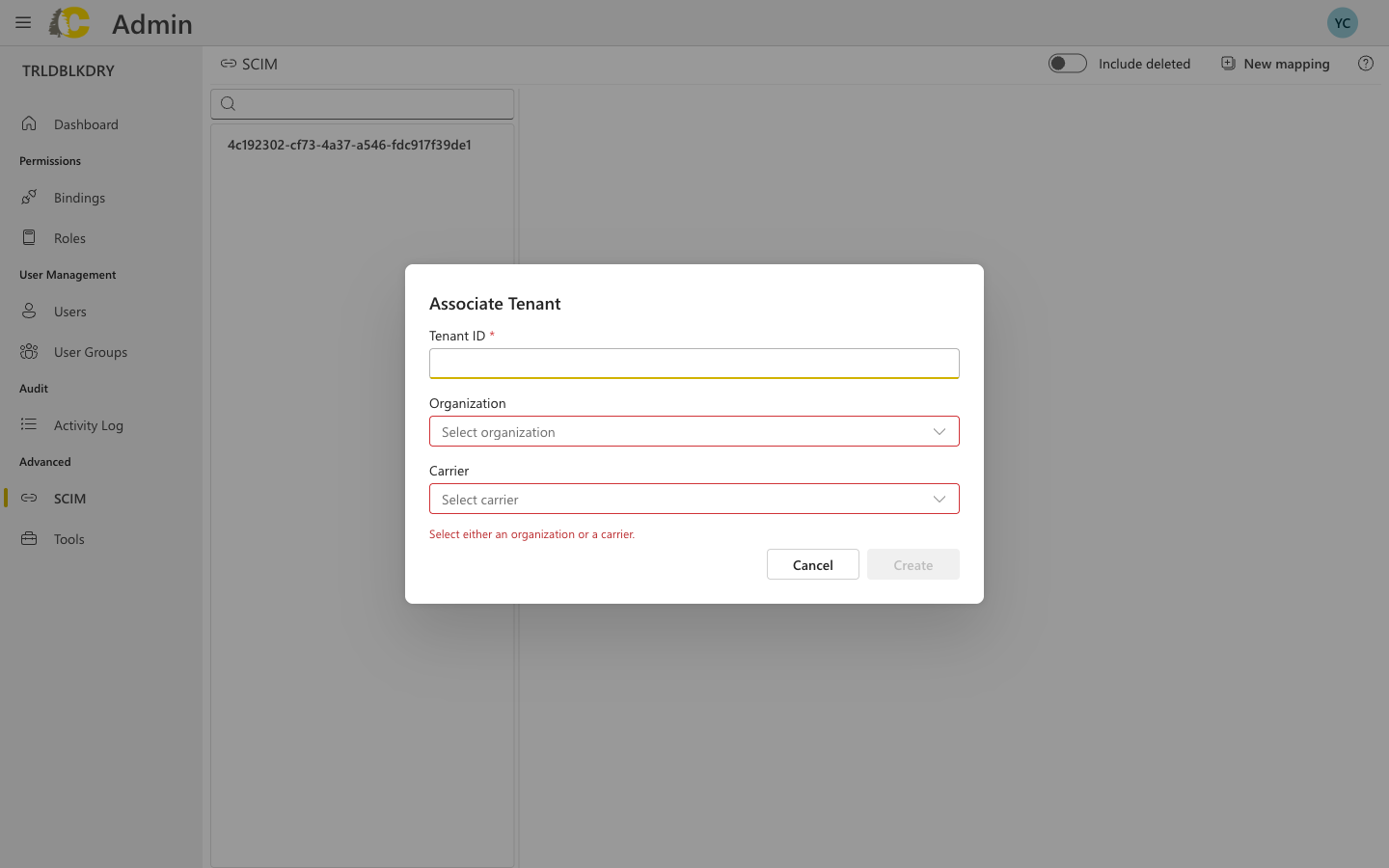Click the Roles clipboard icon
1389x868 pixels.
[29, 237]
